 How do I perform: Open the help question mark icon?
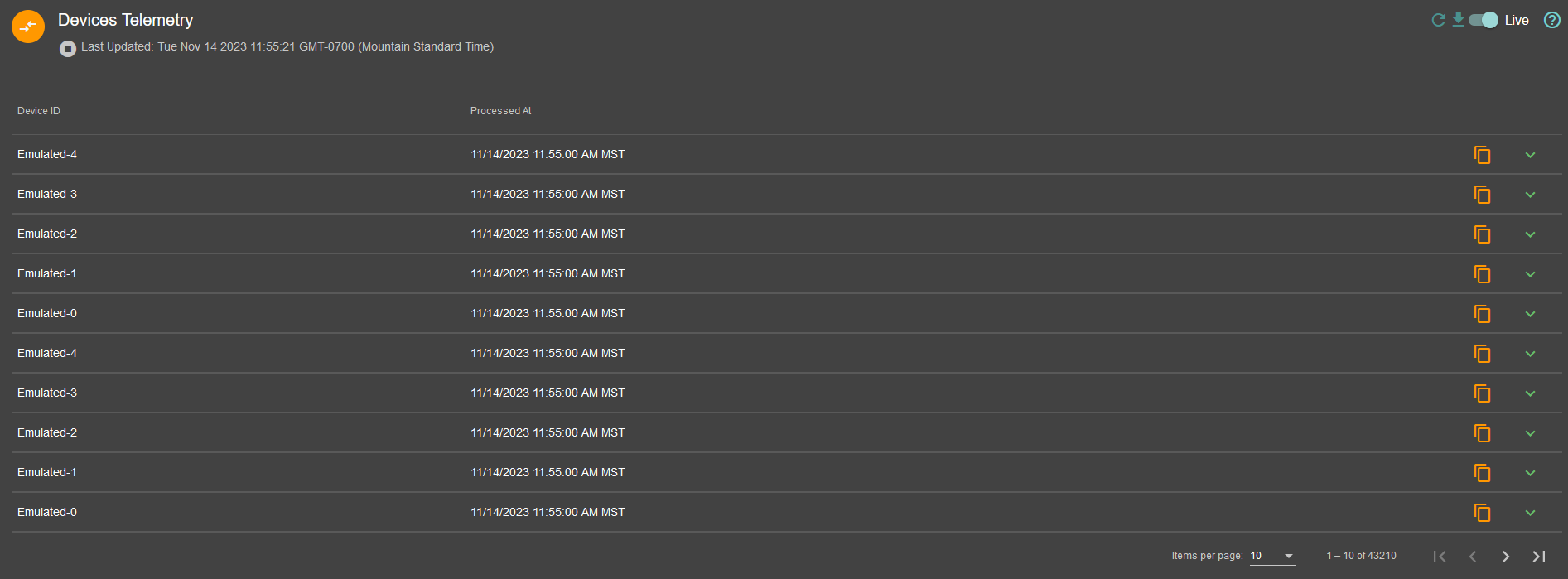point(1552,20)
